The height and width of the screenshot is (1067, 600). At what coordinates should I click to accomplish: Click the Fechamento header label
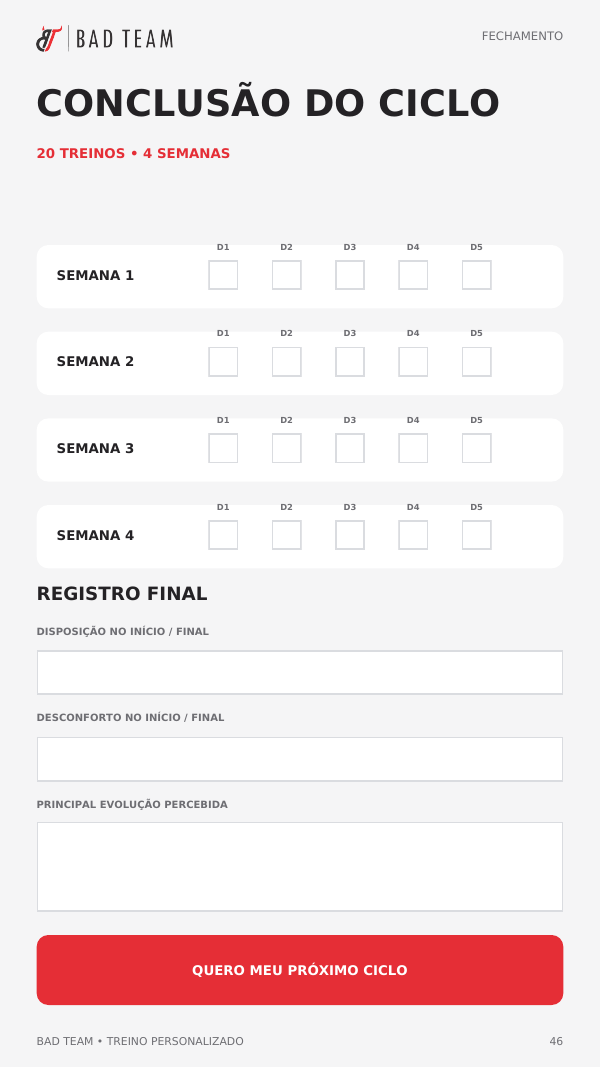tap(522, 36)
